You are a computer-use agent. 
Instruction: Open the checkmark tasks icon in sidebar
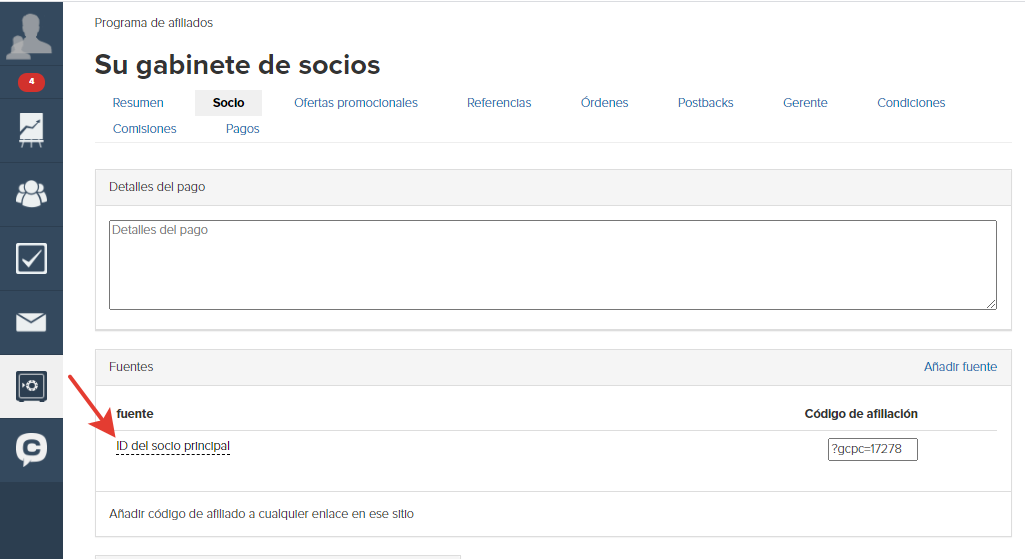coord(31,258)
